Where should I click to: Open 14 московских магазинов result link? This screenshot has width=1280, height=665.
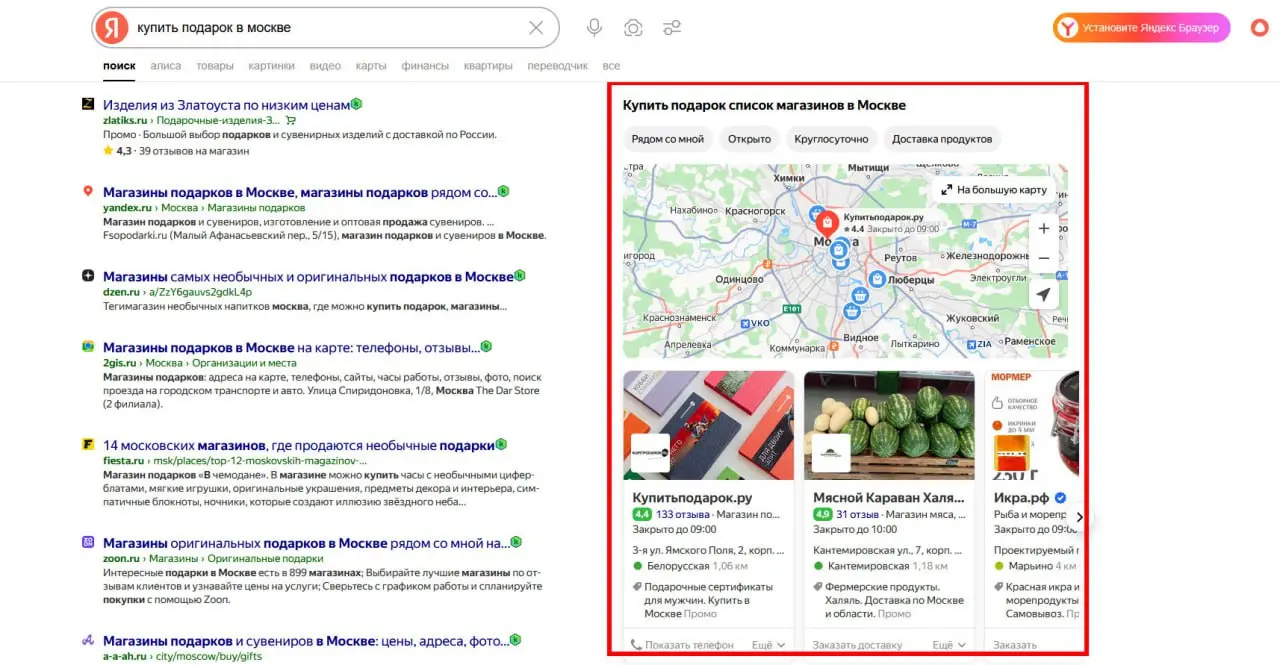point(299,445)
